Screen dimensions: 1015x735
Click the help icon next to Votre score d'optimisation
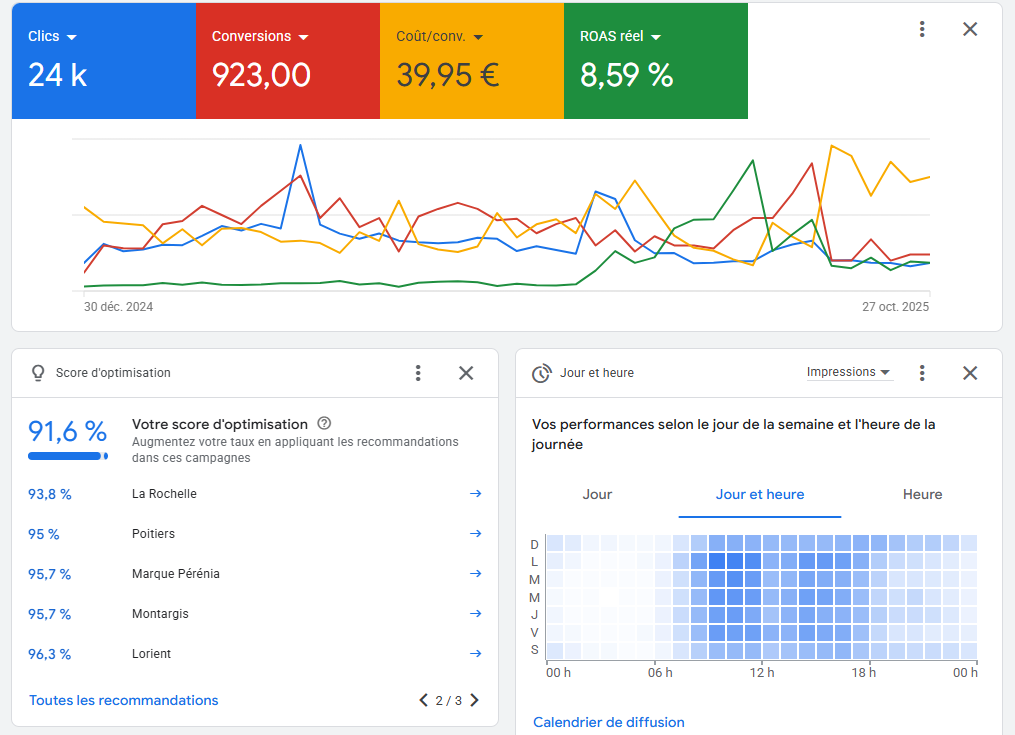point(324,424)
